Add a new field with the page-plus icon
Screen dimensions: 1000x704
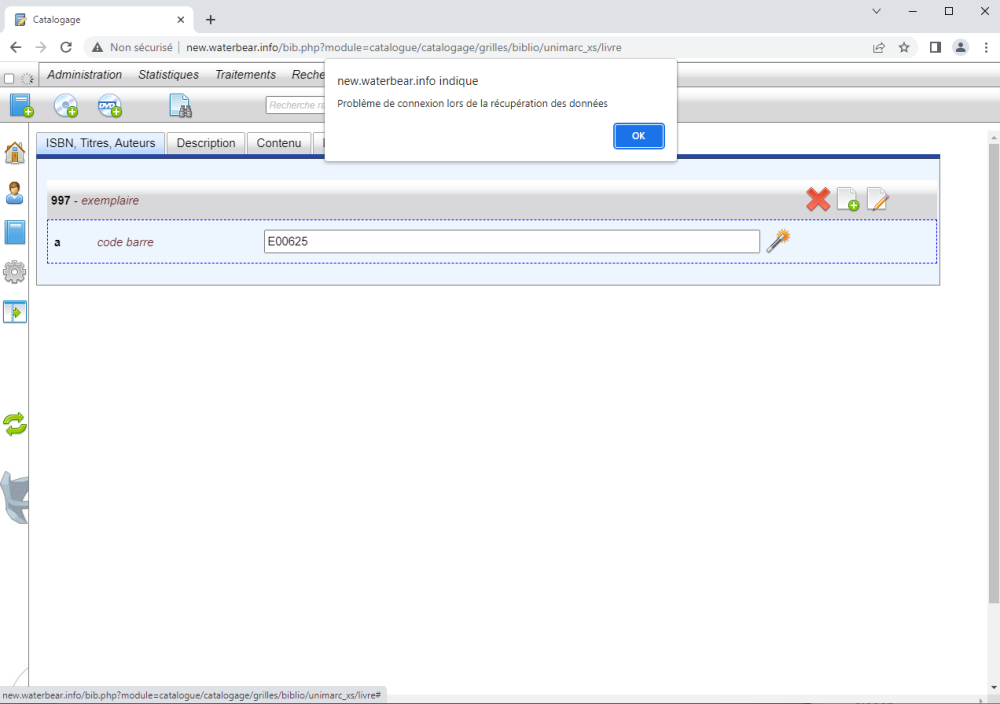[x=847, y=200]
